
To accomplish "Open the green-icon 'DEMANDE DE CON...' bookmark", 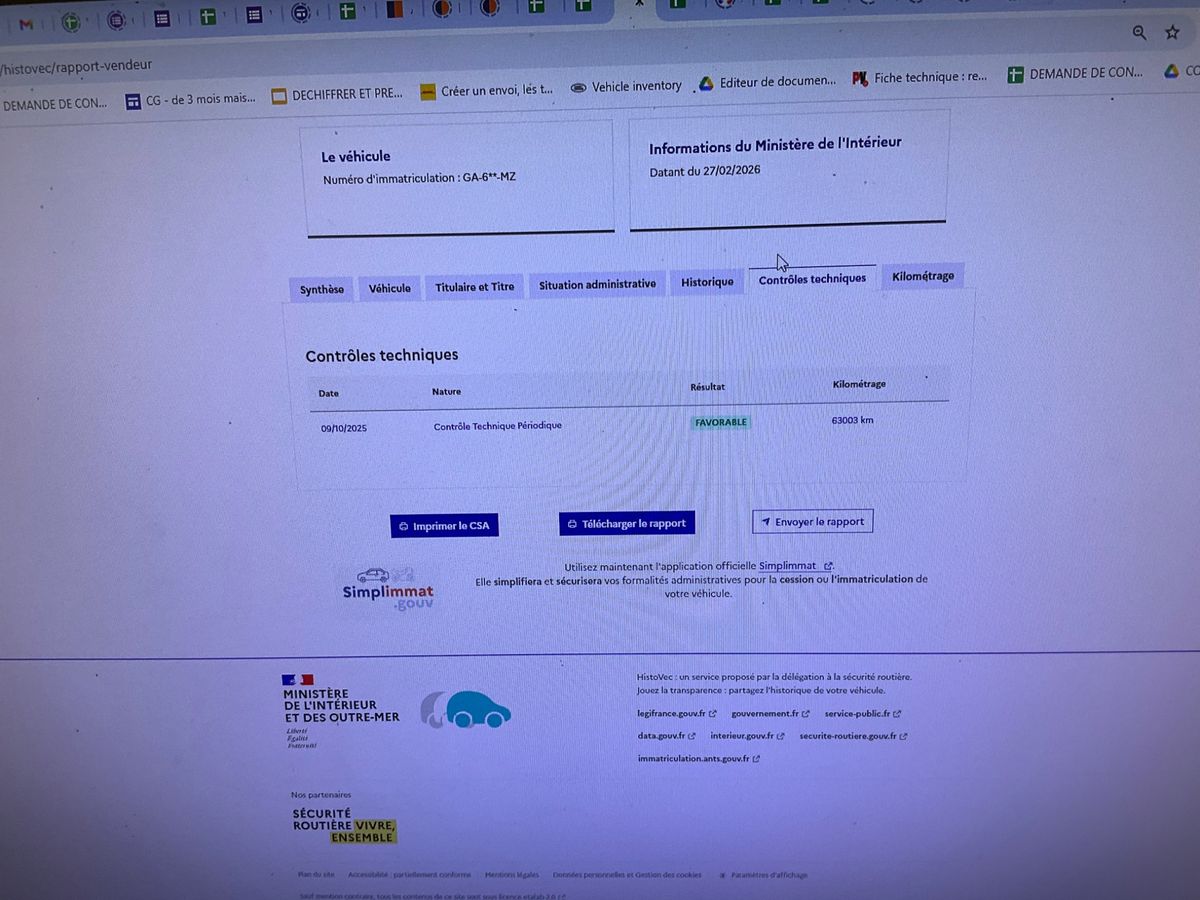I will (x=1075, y=73).
